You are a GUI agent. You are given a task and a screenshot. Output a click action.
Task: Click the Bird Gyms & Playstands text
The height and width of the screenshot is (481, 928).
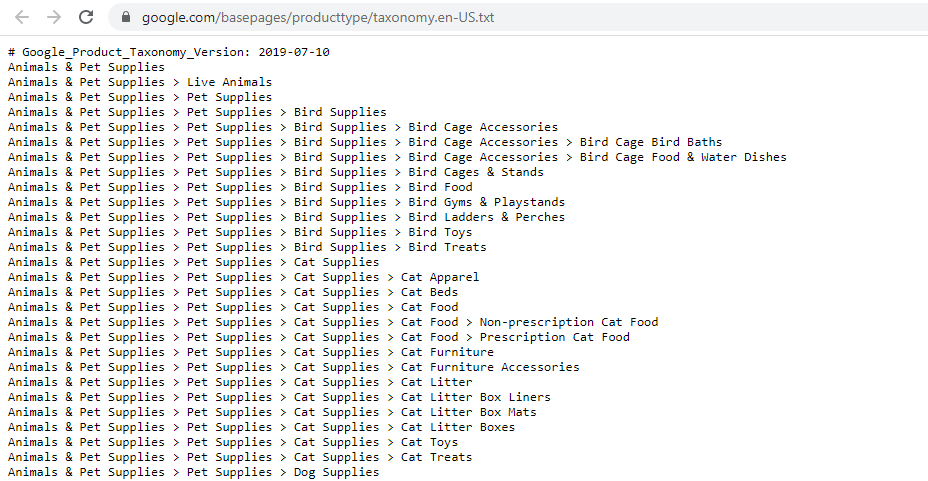click(486, 202)
